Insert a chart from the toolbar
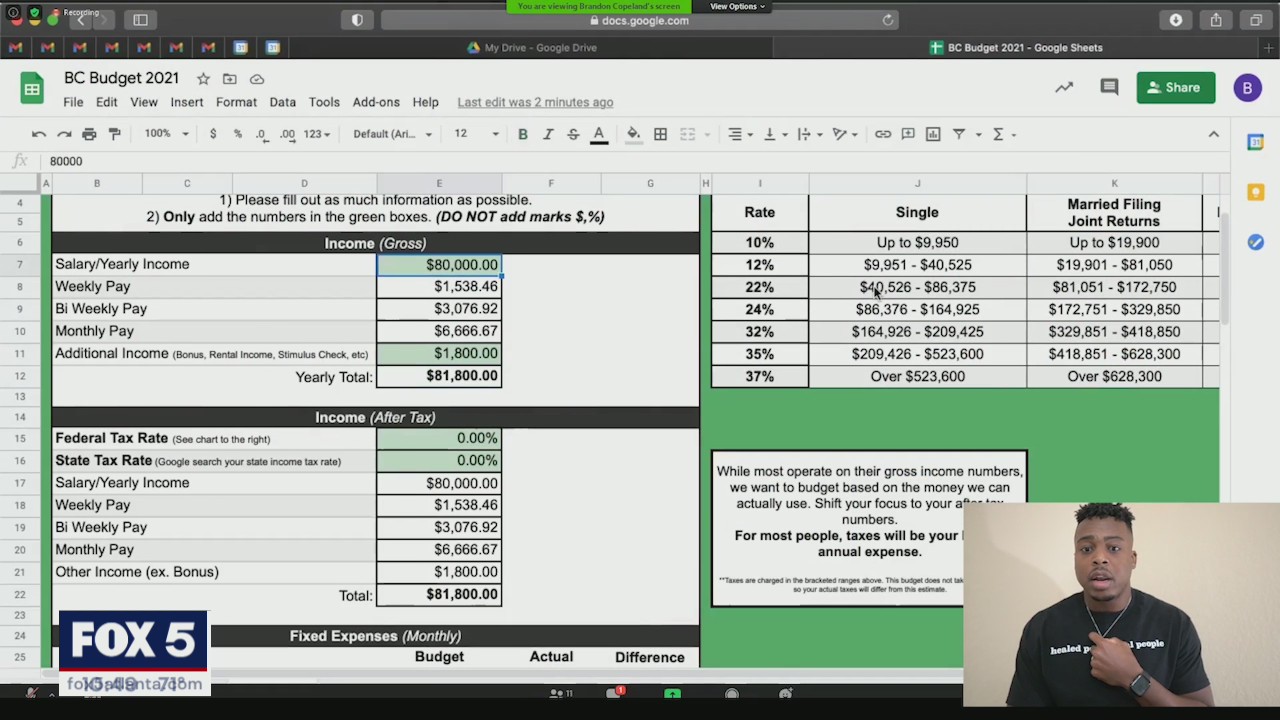 click(x=933, y=134)
